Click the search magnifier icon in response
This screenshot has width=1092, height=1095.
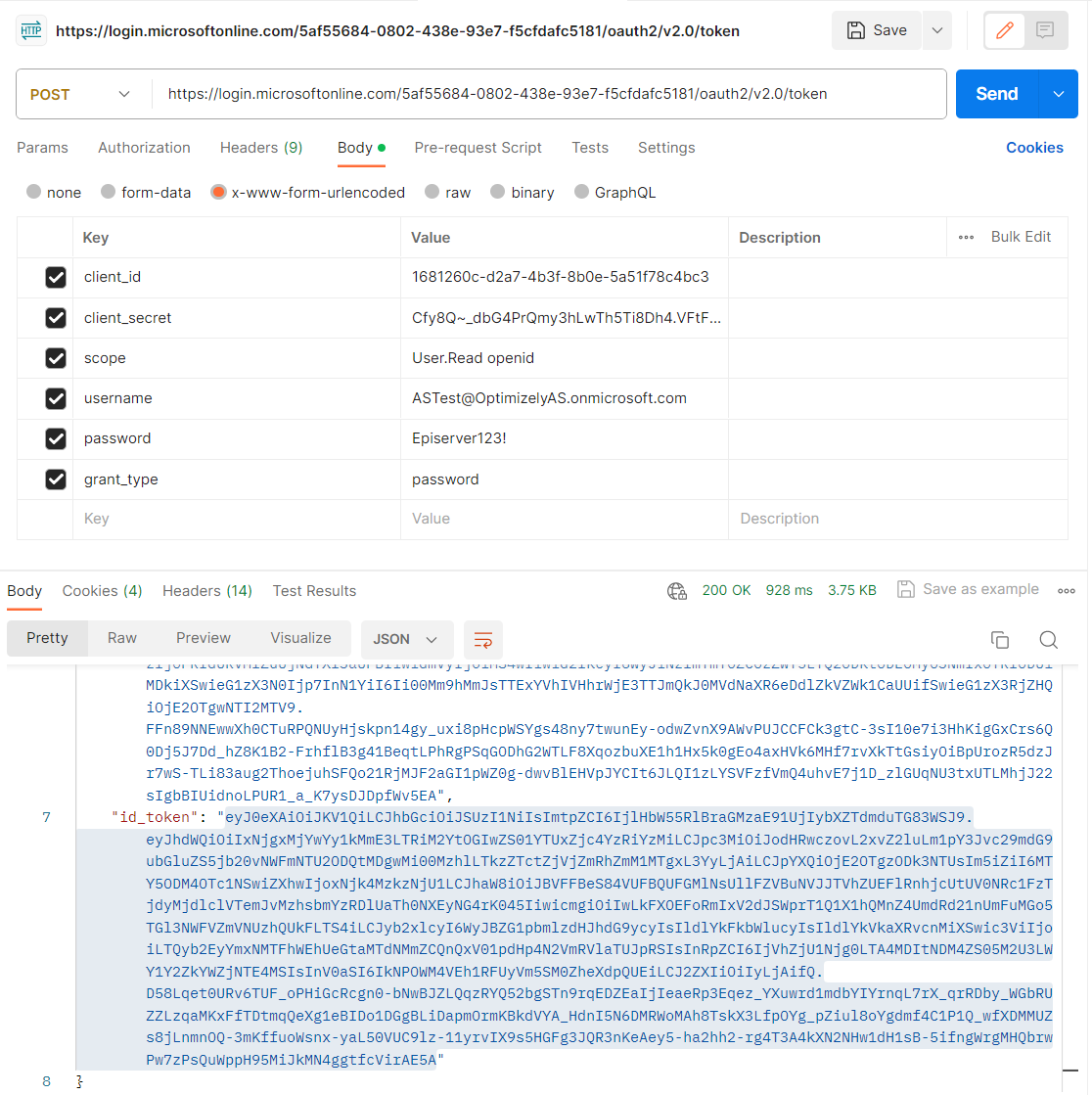pyautogui.click(x=1048, y=640)
